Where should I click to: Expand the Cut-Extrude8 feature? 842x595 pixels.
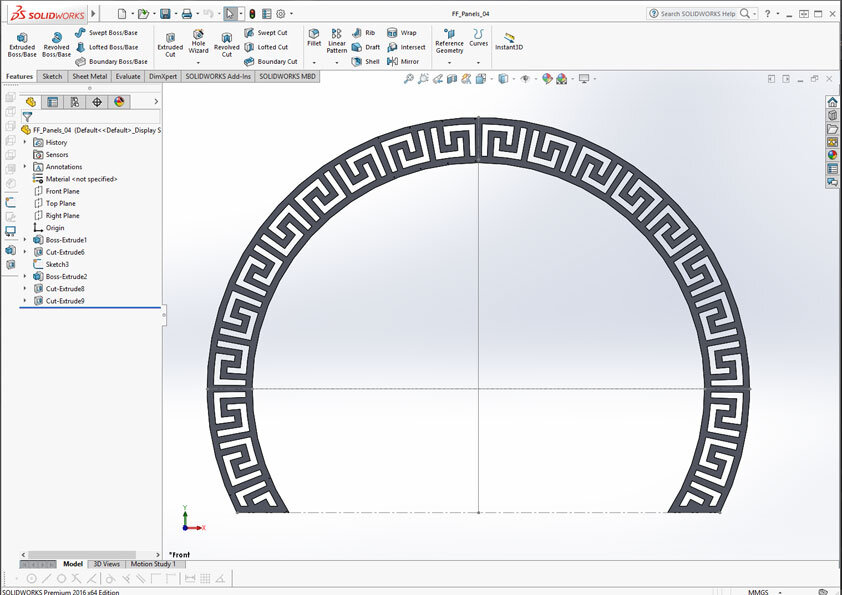[25, 288]
